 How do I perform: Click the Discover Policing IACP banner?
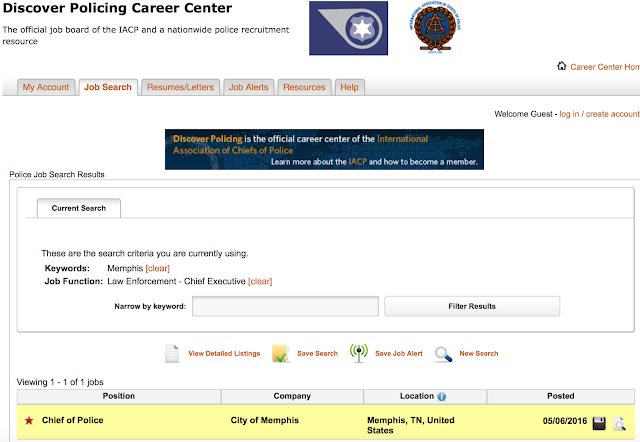[x=324, y=149]
